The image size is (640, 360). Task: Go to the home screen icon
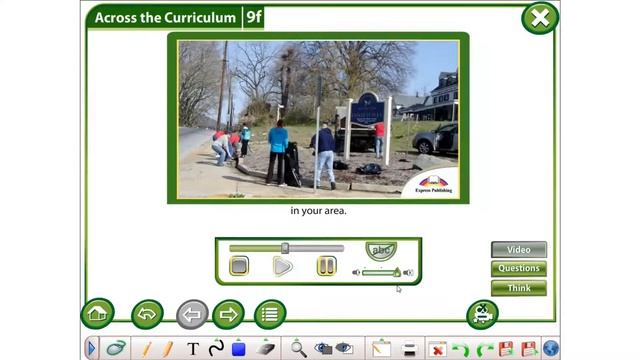click(97, 313)
